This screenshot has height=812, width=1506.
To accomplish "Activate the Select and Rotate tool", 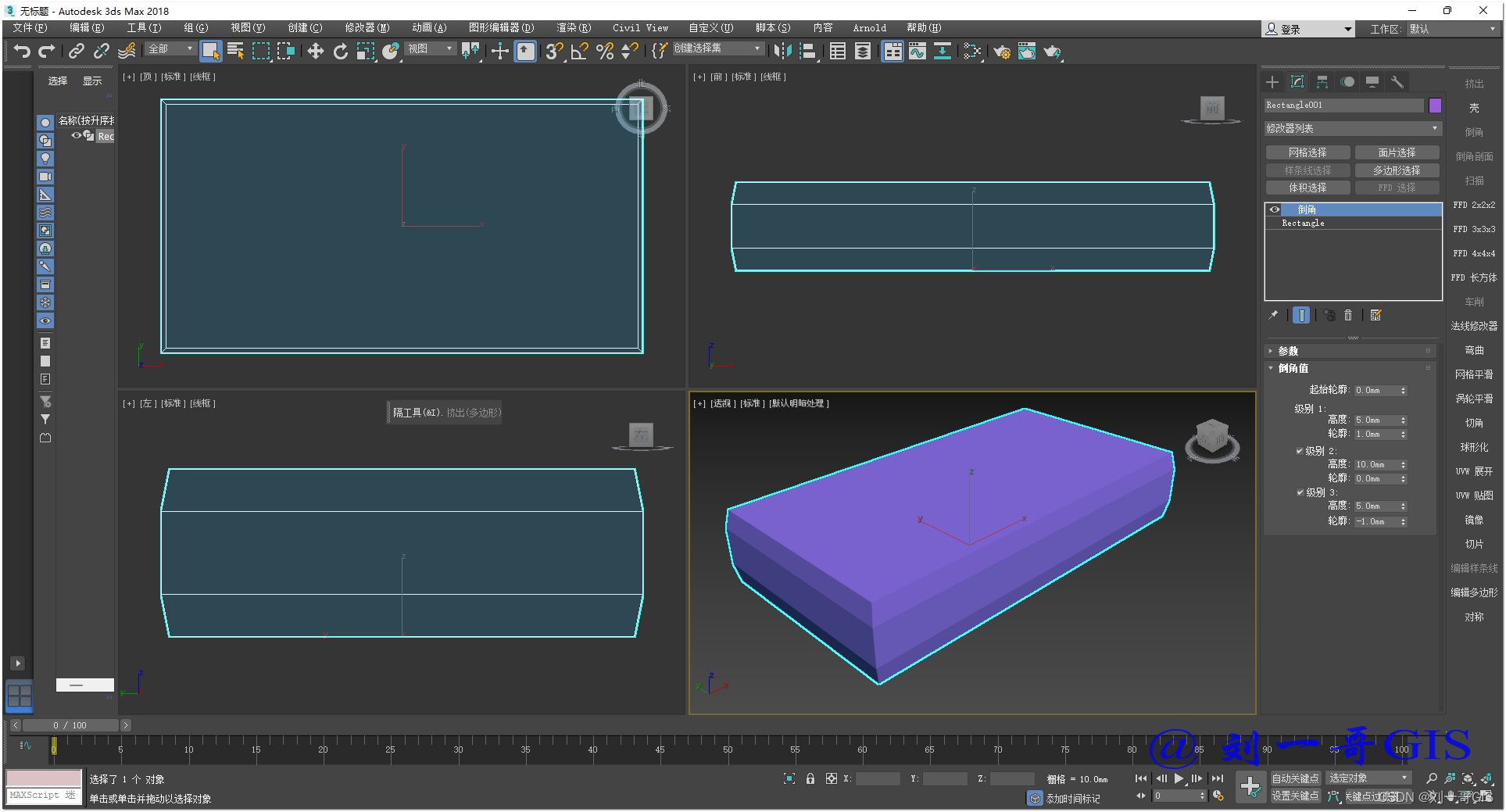I will pyautogui.click(x=341, y=52).
